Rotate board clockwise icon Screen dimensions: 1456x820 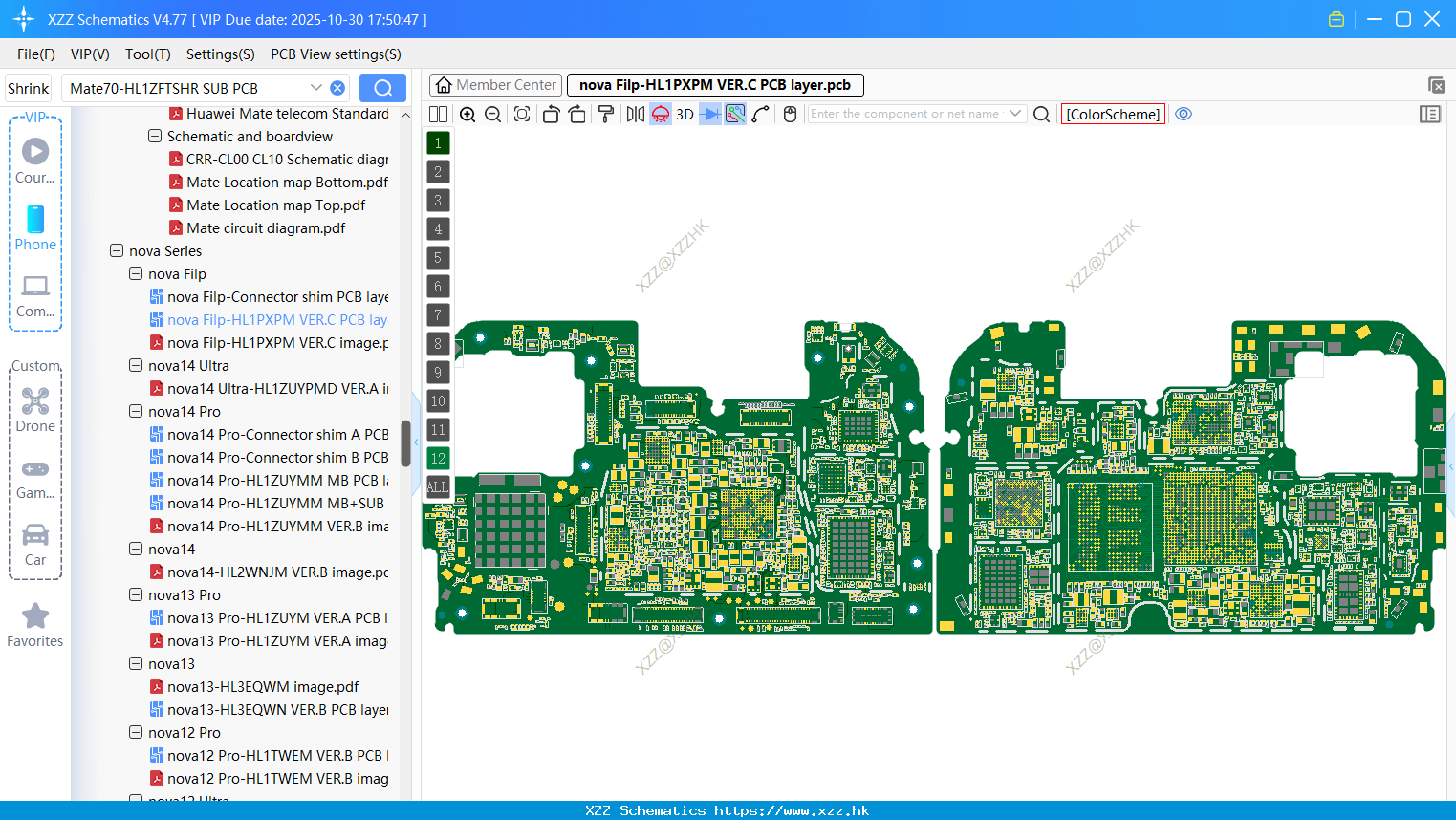coord(576,114)
